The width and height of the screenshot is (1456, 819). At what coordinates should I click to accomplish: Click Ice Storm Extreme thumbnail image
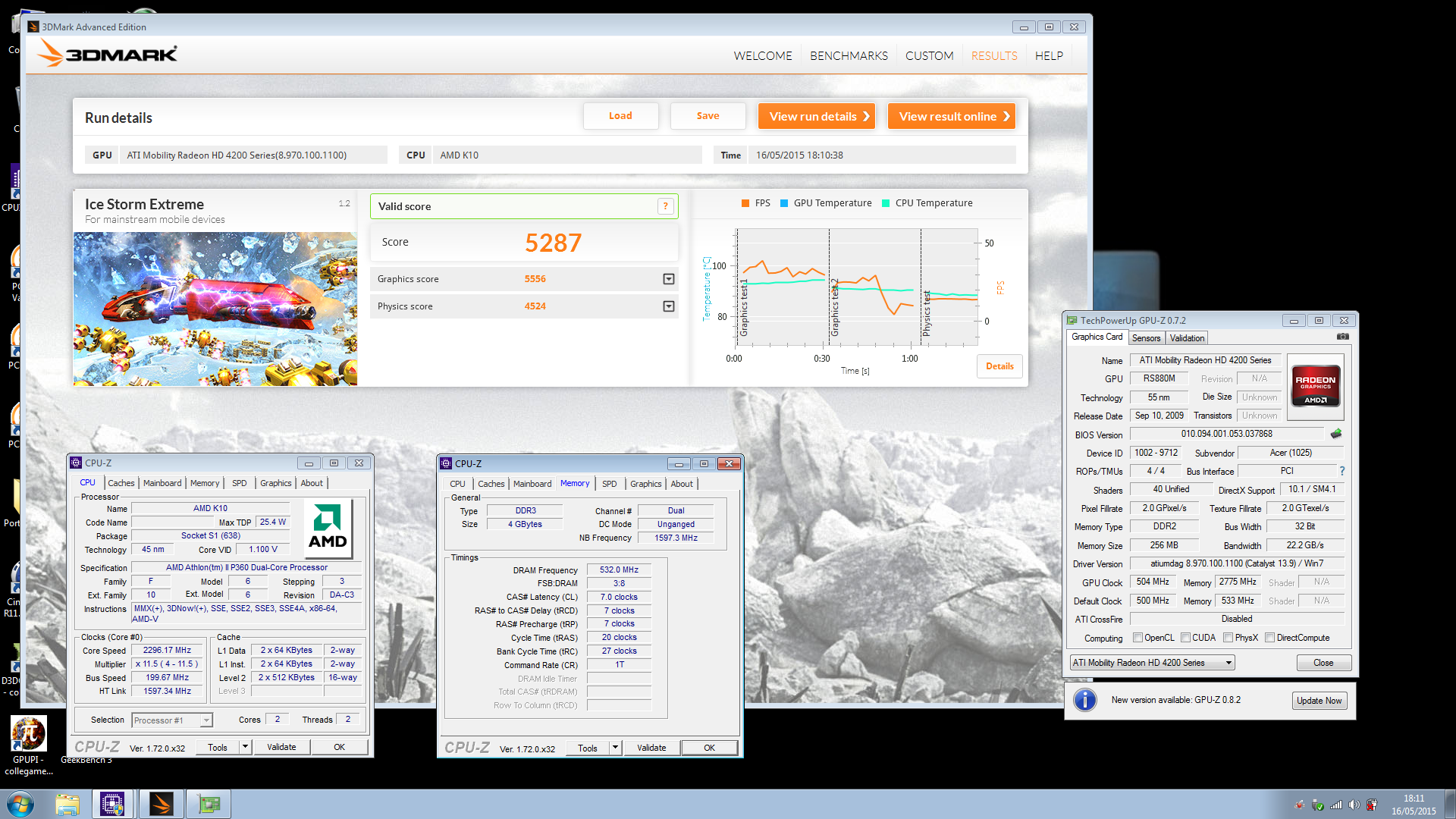click(215, 309)
